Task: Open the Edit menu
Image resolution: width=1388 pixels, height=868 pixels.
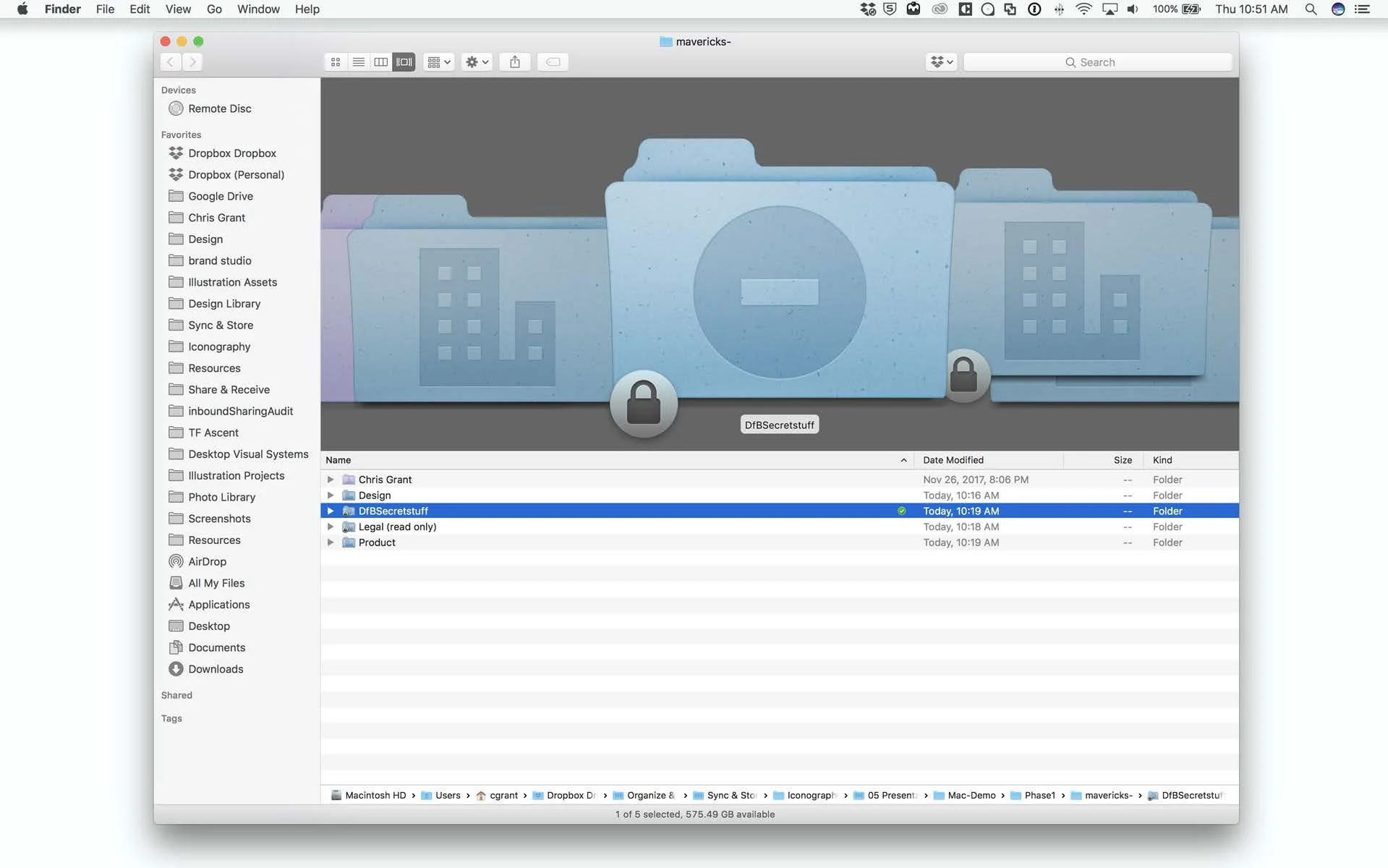Action: tap(140, 9)
